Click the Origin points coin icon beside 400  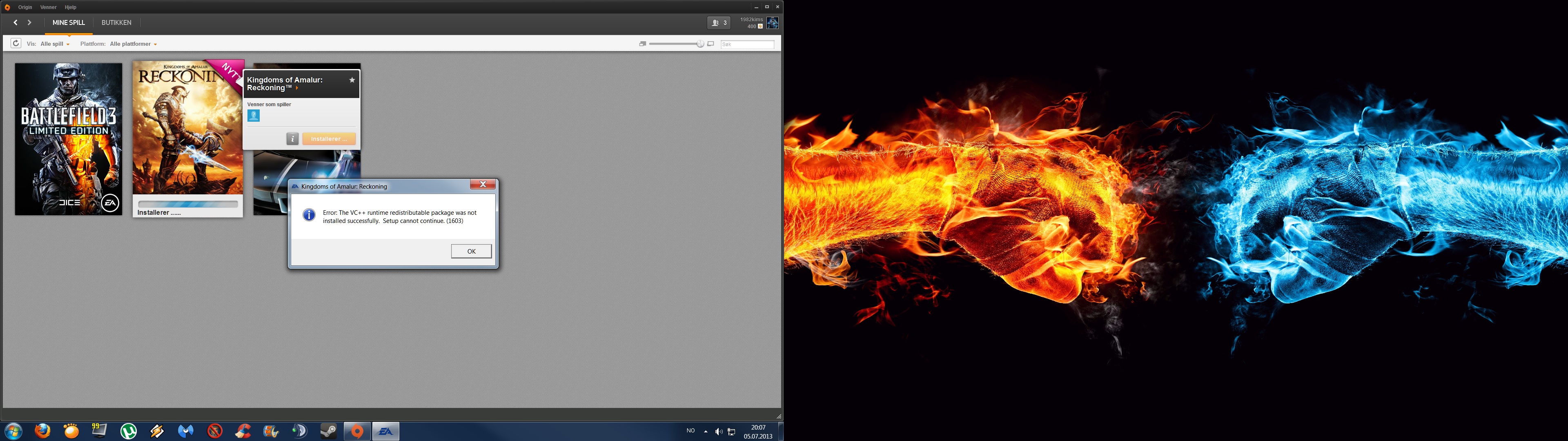[x=760, y=26]
